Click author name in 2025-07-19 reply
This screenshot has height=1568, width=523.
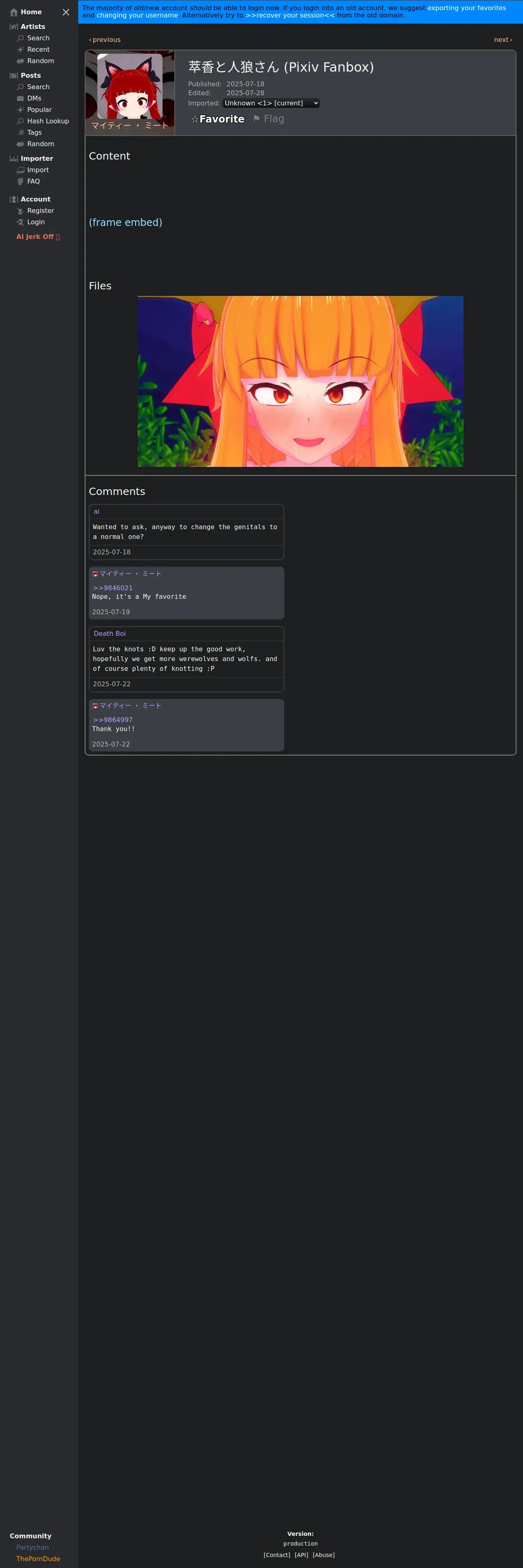point(130,574)
